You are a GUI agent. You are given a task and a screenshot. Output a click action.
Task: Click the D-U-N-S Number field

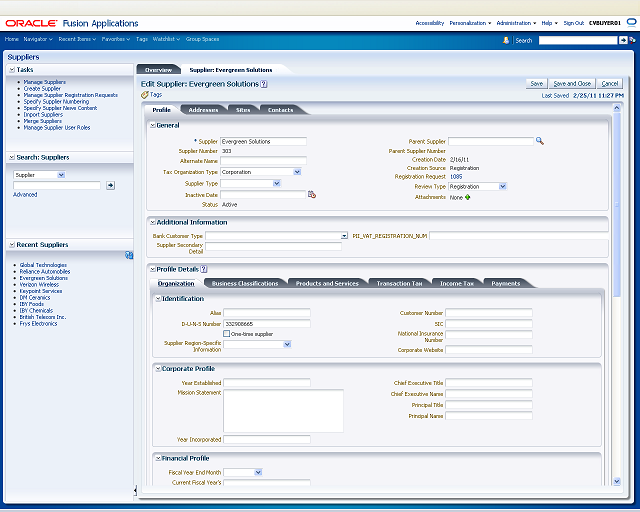pos(267,324)
